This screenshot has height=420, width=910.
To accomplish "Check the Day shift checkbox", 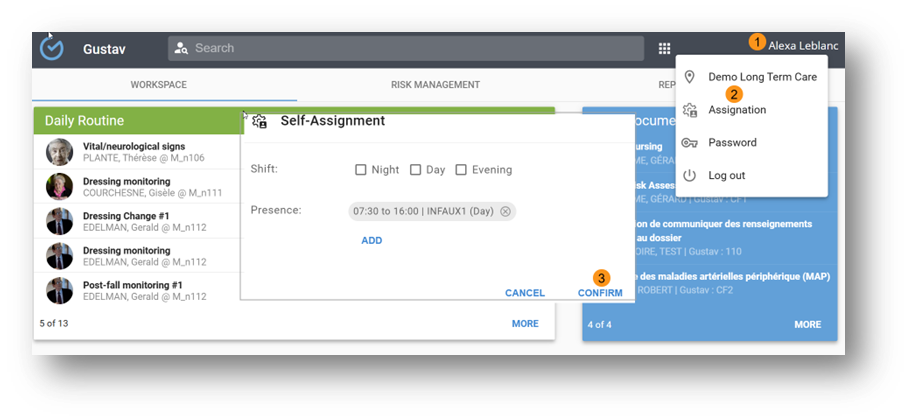I will pyautogui.click(x=415, y=170).
